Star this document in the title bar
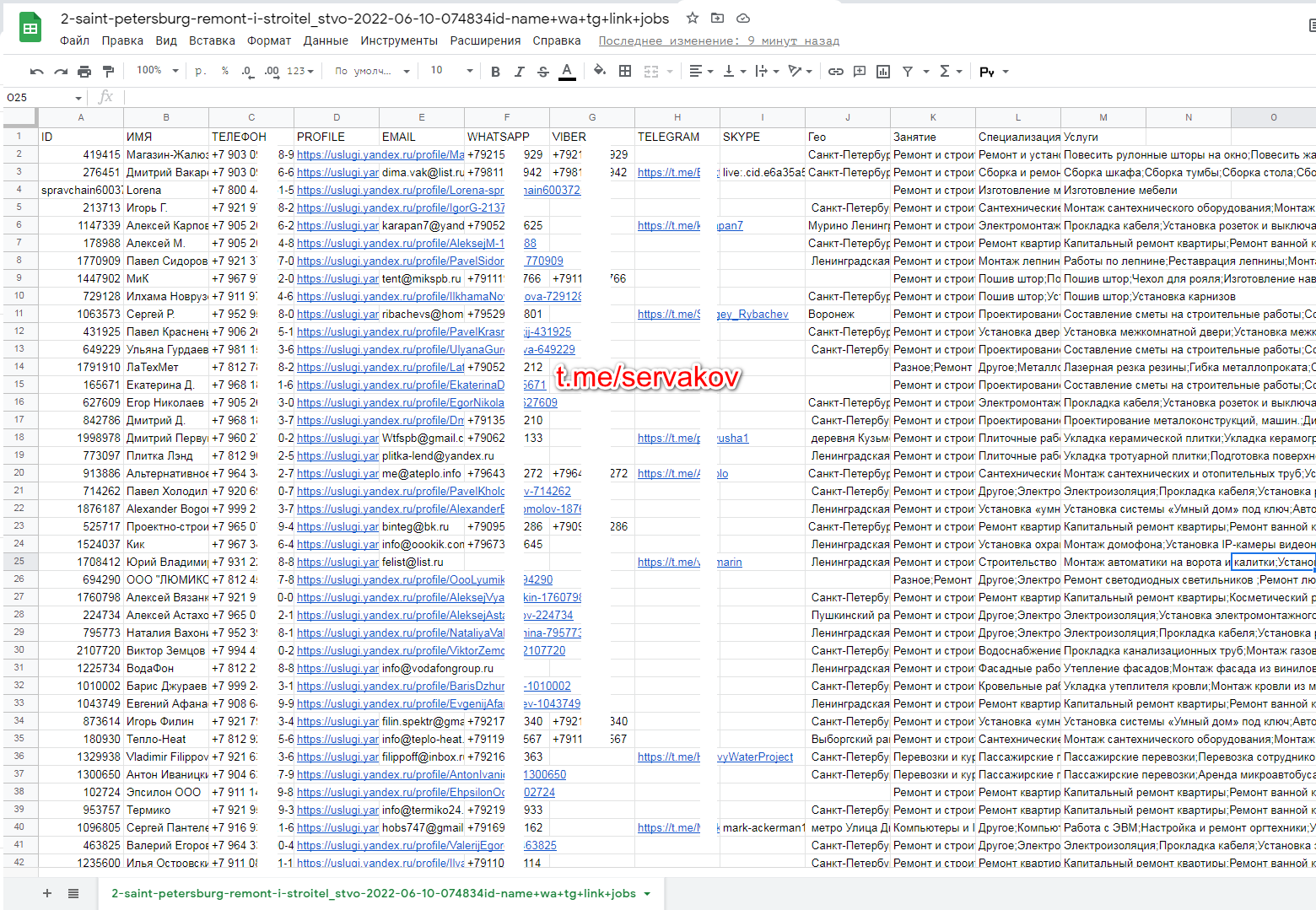Image resolution: width=1316 pixels, height=910 pixels. click(x=693, y=18)
